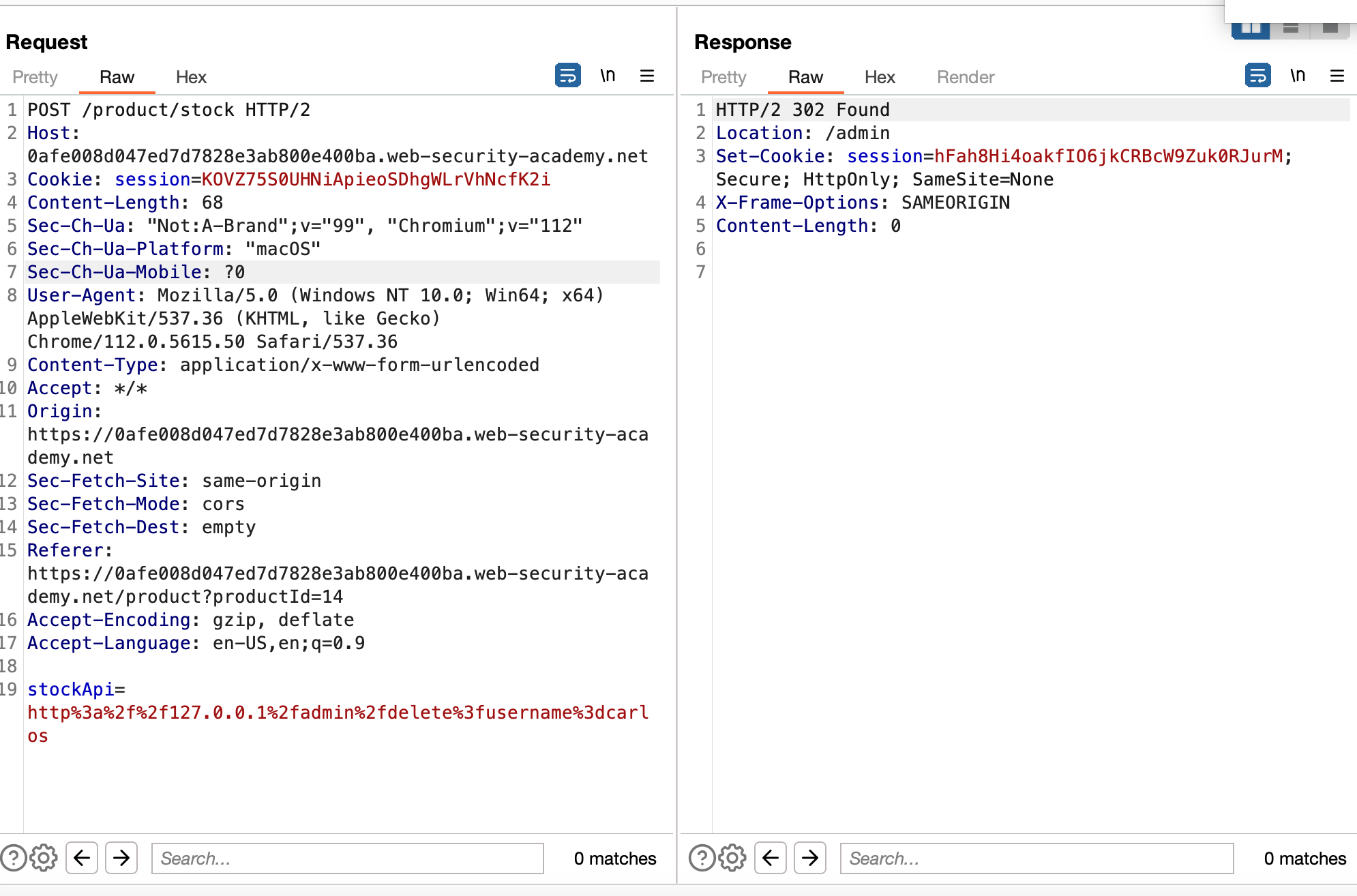
Task: Go to previous match in Request search
Action: 82,858
